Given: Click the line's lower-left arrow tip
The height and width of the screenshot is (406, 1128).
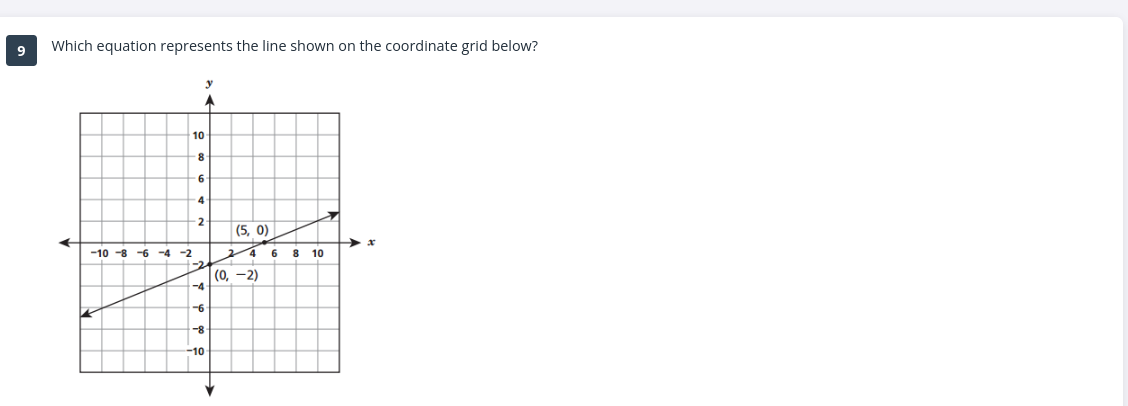Looking at the screenshot, I should (x=85, y=314).
